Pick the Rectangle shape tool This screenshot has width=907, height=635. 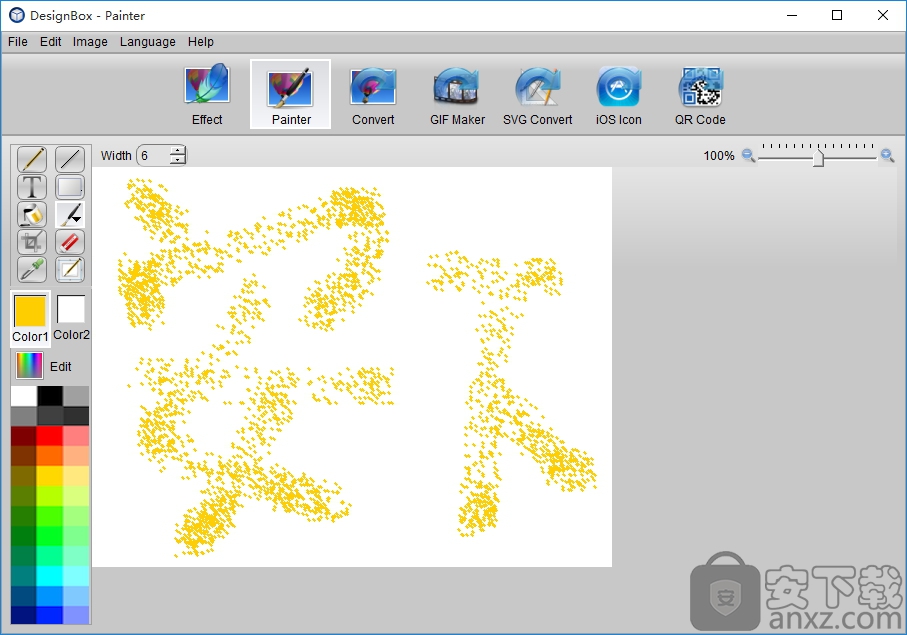pos(70,187)
